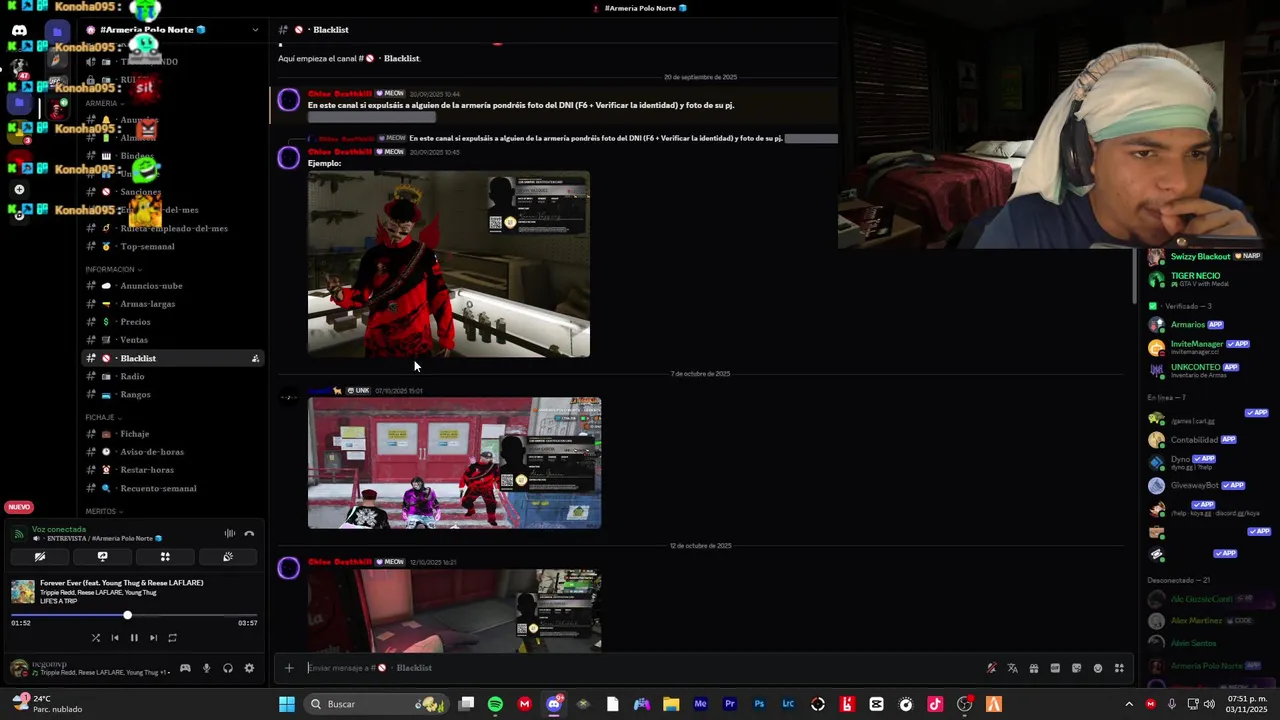The width and height of the screenshot is (1280, 720).
Task: Go to previous Spotify track
Action: [115, 638]
